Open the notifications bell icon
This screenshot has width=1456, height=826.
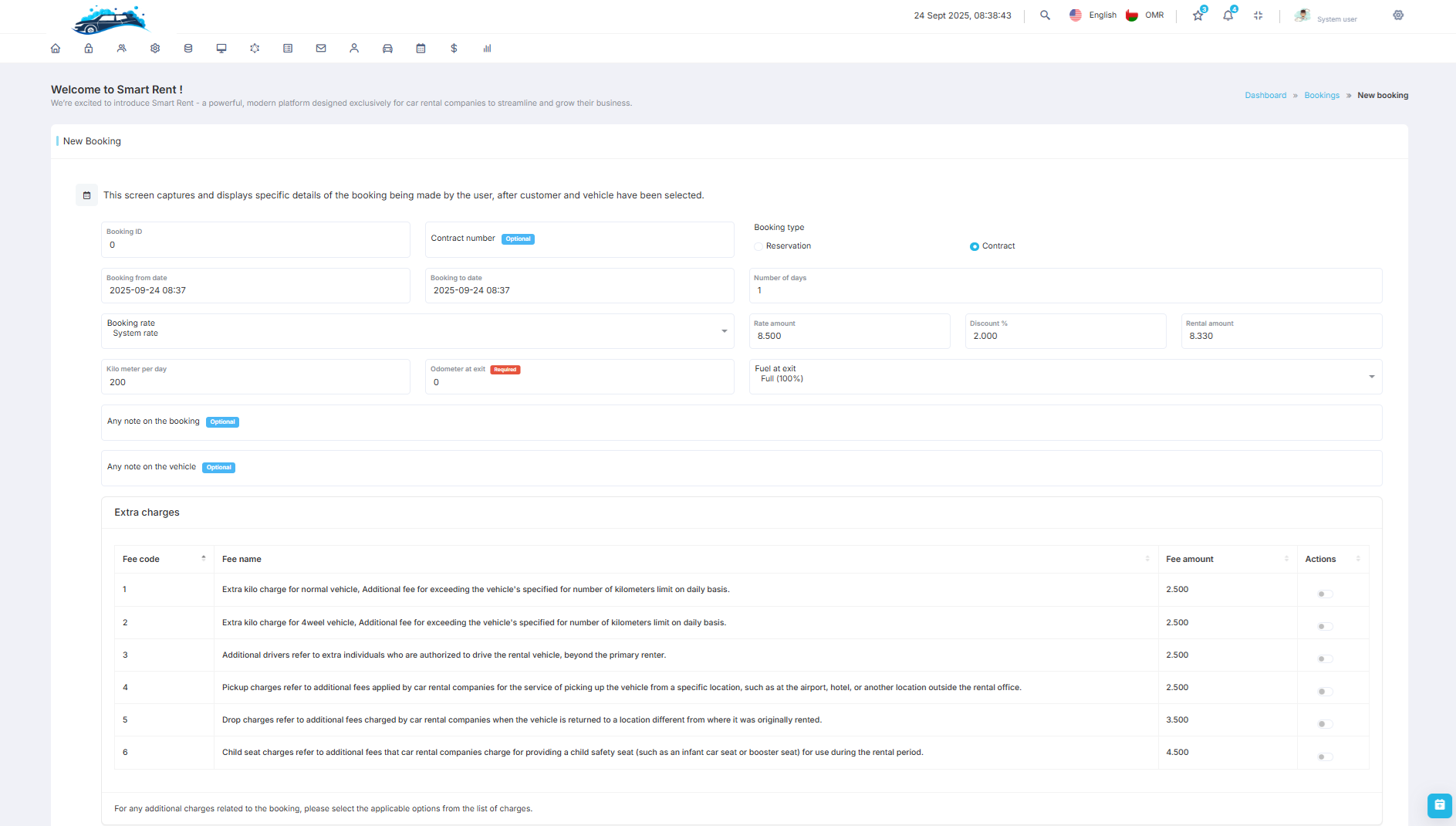(1228, 15)
